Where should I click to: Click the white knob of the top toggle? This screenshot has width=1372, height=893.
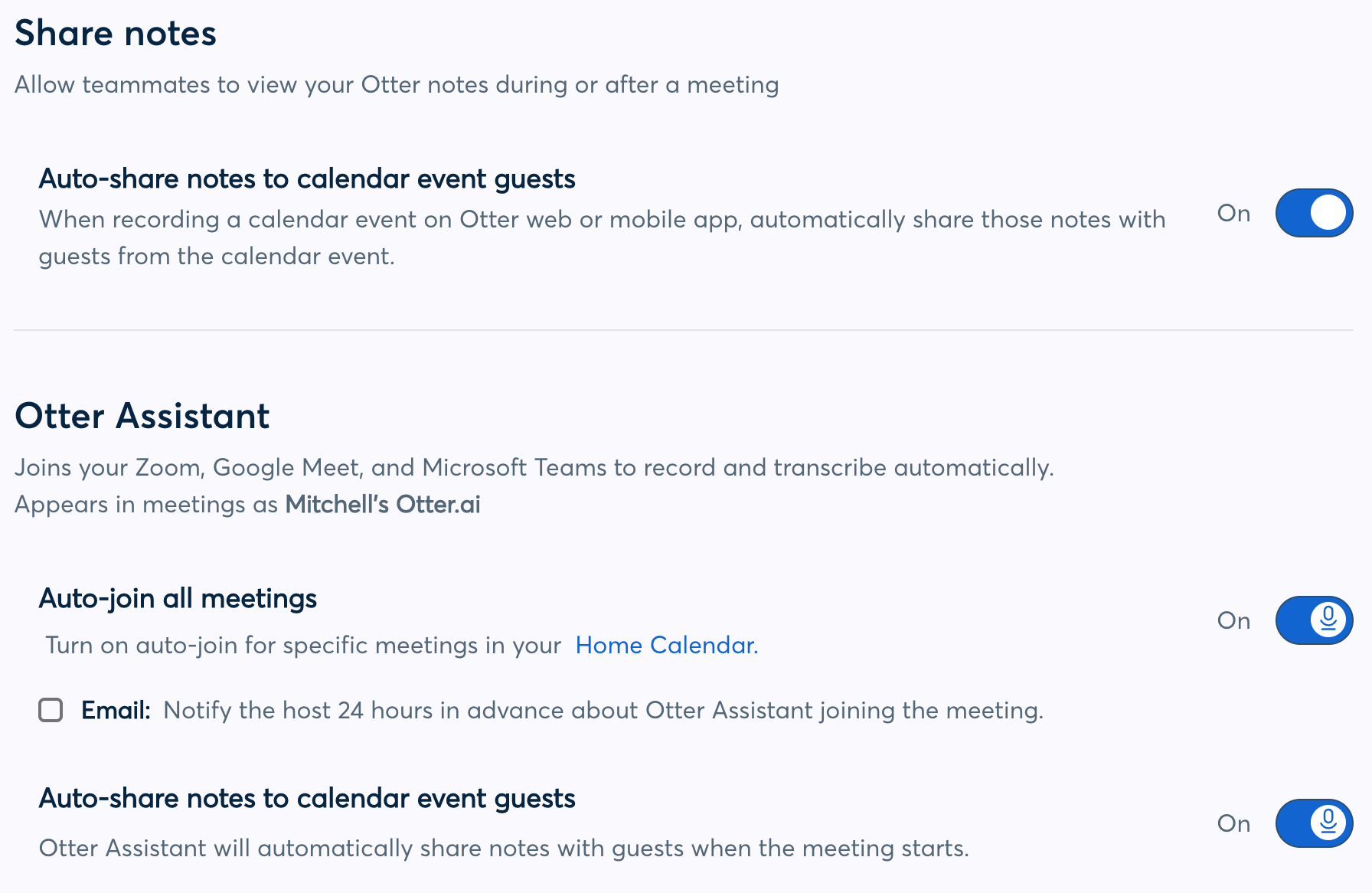1327,213
